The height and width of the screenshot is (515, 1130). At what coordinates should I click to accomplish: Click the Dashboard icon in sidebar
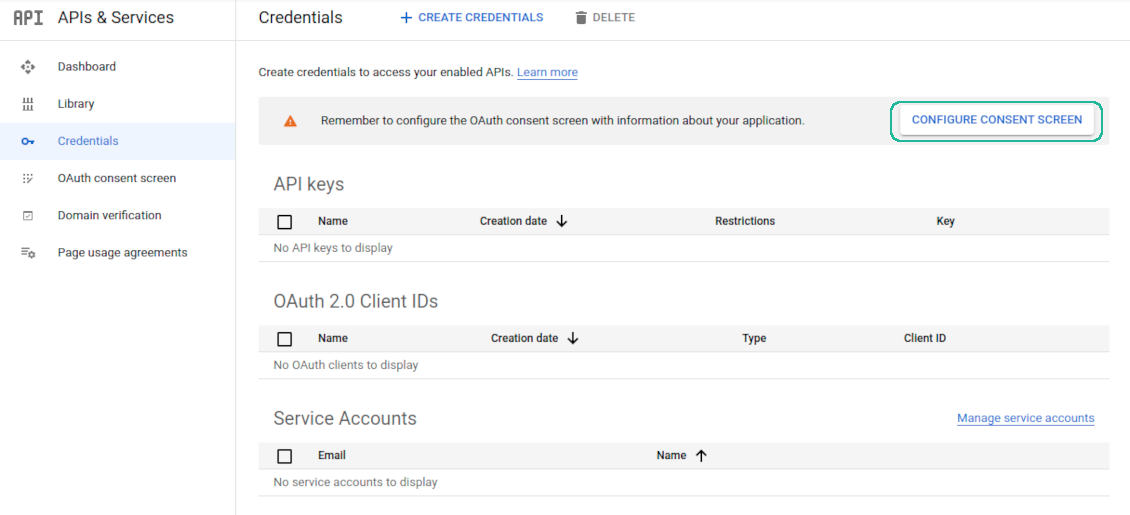coord(28,67)
